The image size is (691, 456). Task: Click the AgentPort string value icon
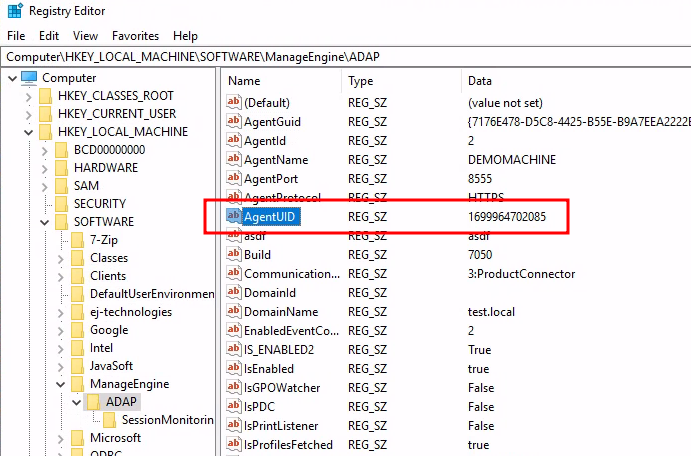pyautogui.click(x=234, y=178)
